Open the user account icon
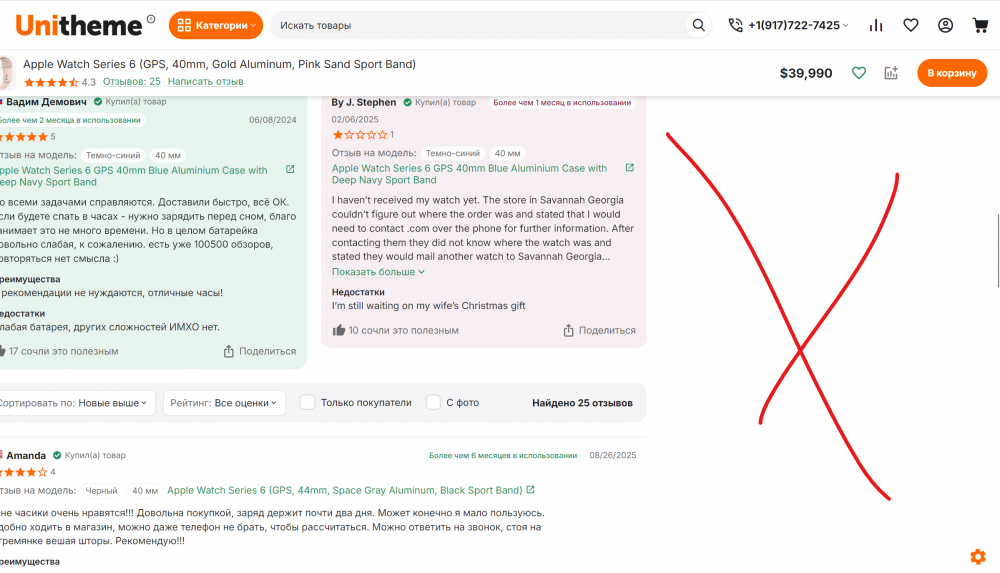The image size is (1000, 573). click(x=945, y=26)
